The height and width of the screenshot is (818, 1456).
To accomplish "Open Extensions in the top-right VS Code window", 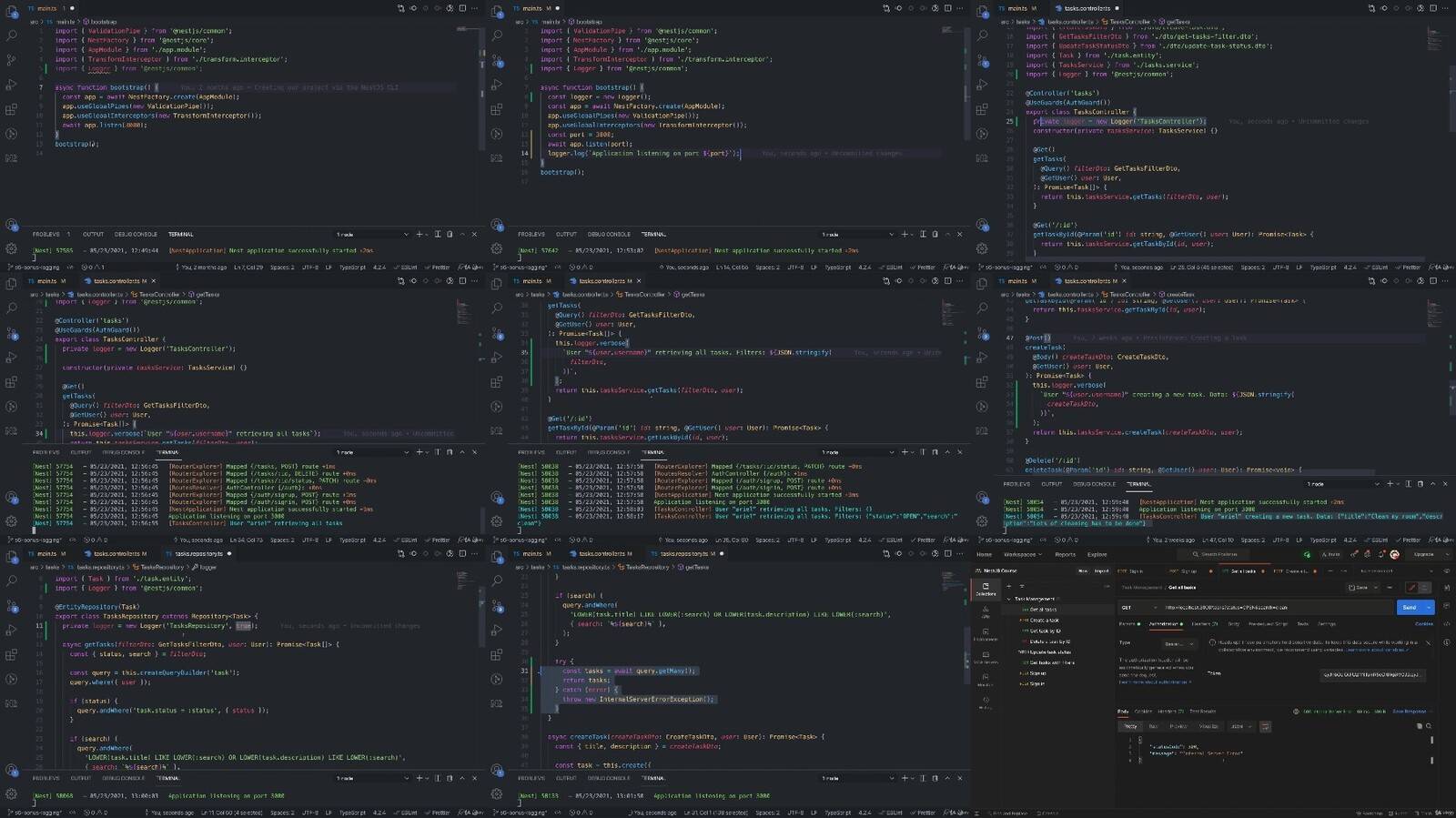I will click(982, 109).
